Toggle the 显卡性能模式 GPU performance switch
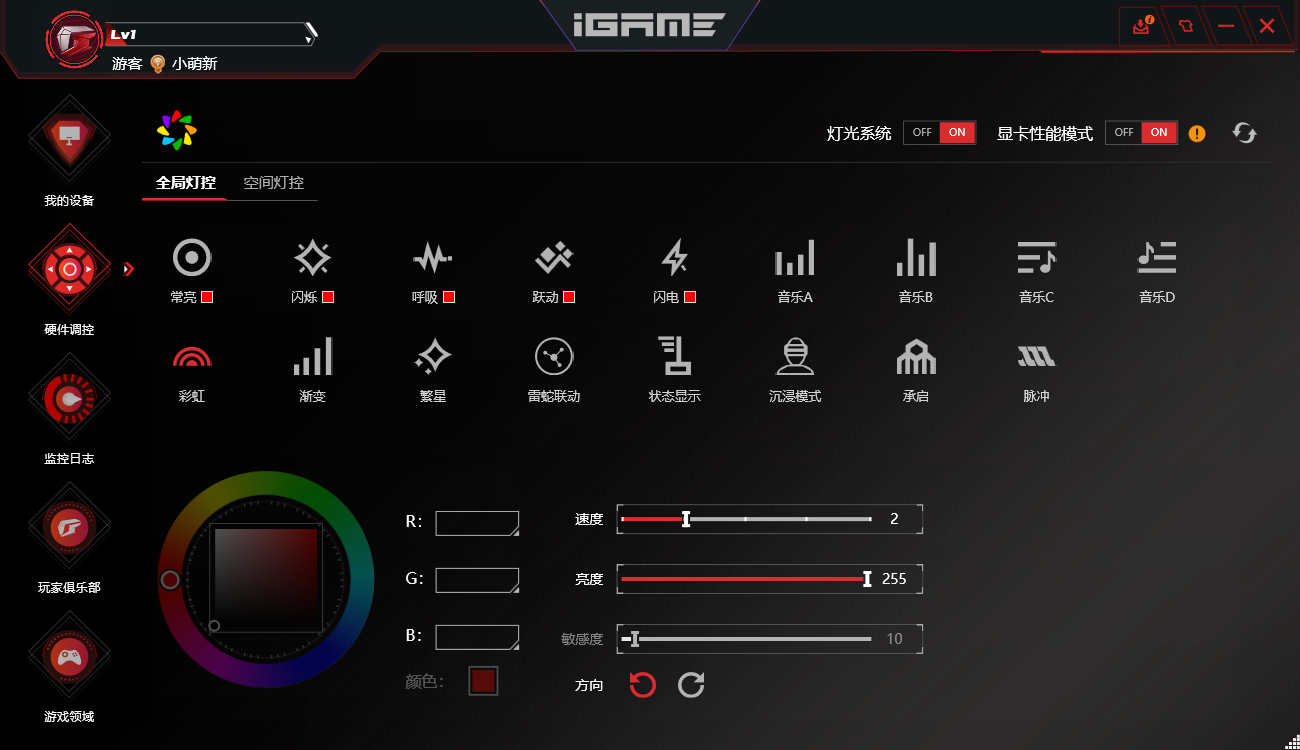 (x=1141, y=132)
